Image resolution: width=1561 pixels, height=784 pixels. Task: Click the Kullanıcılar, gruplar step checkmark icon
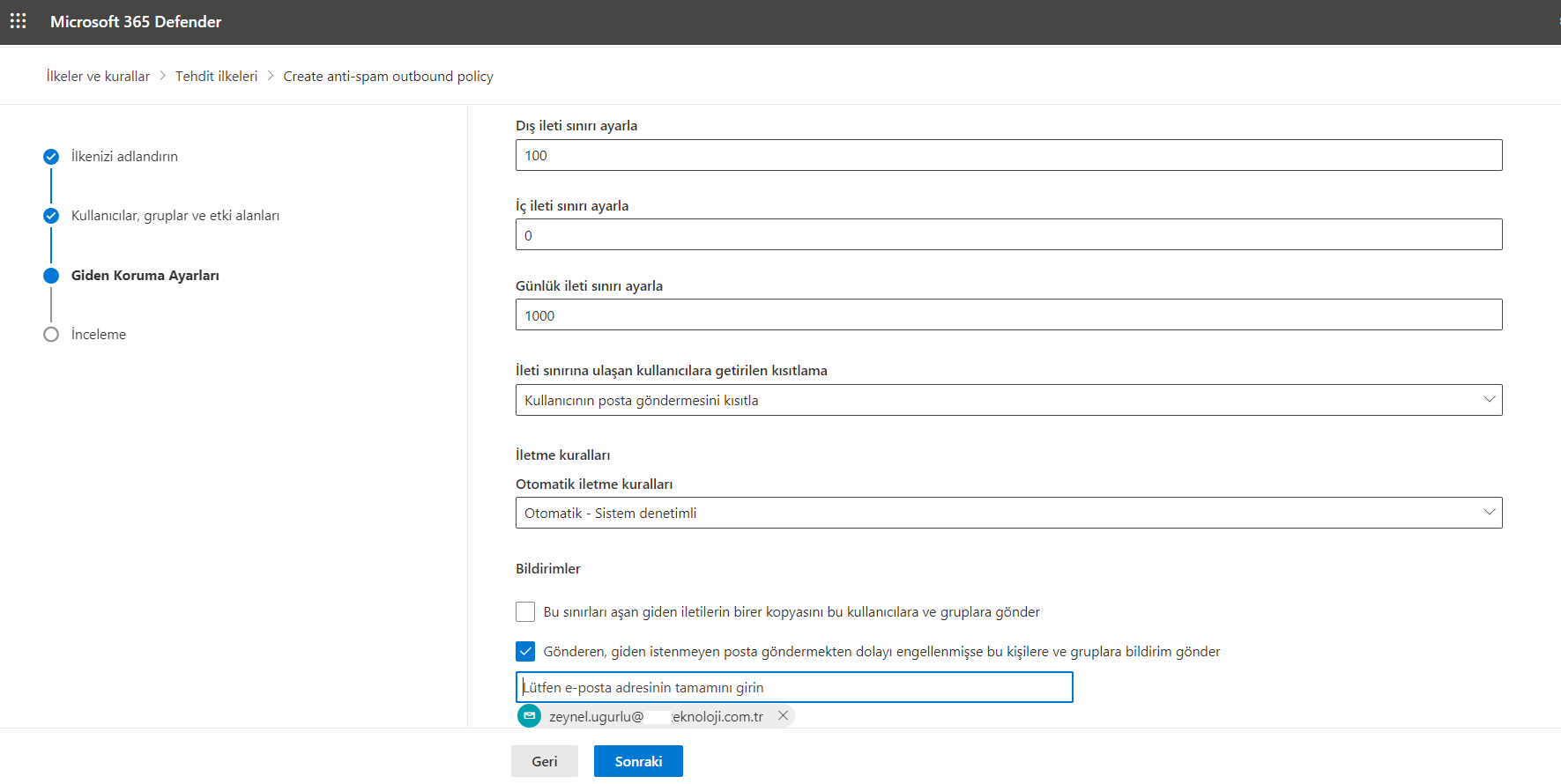tap(51, 216)
